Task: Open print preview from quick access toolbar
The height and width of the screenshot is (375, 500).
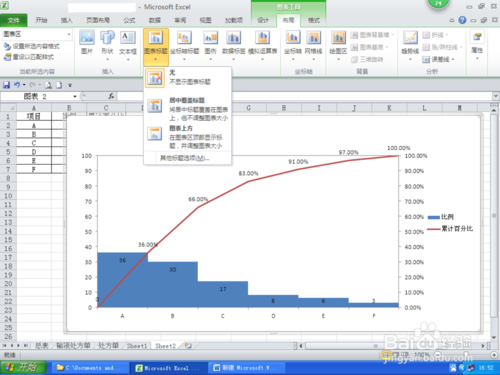Action: pyautogui.click(x=48, y=85)
